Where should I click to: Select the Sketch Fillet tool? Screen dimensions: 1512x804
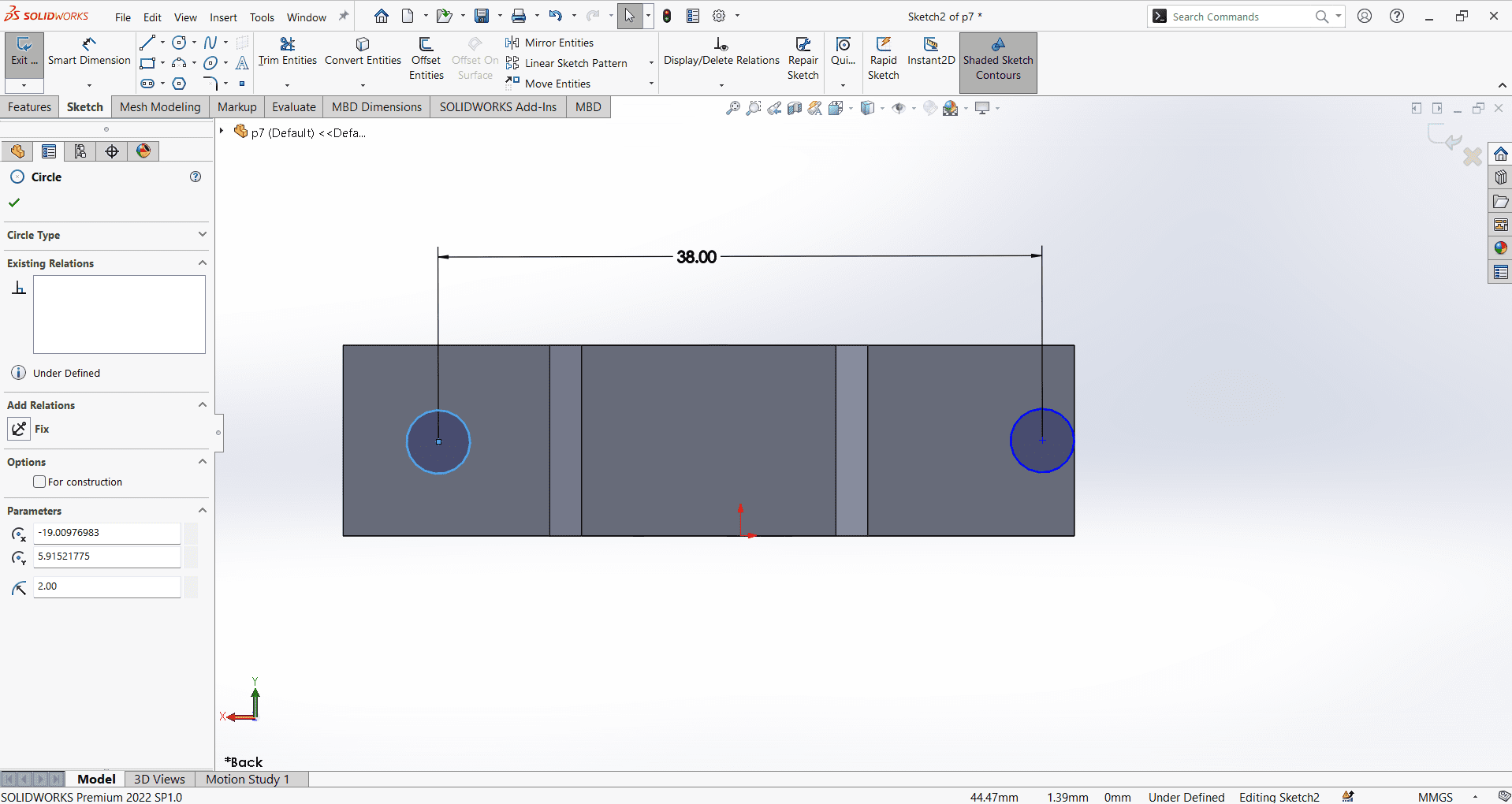(210, 84)
